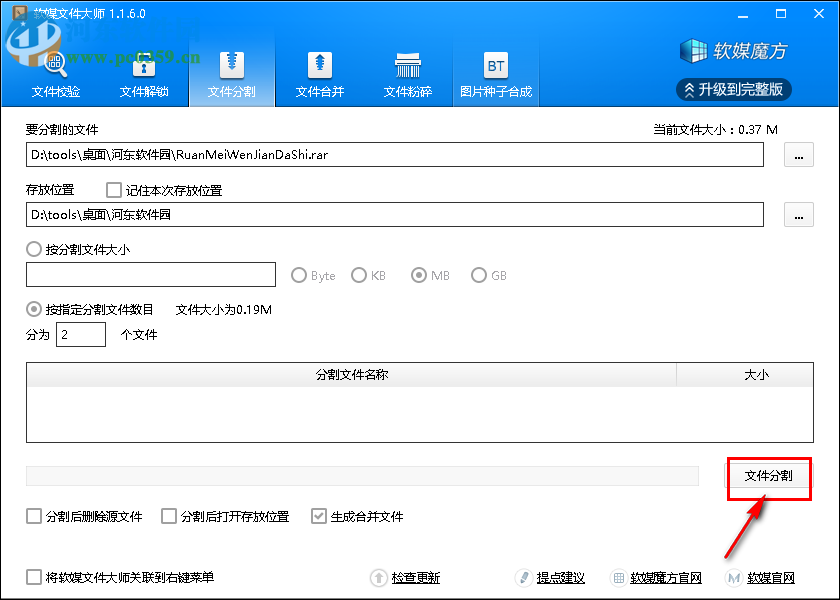Open the 文件解锁 (file unlock) tool
This screenshot has width=840, height=600.
(x=143, y=73)
